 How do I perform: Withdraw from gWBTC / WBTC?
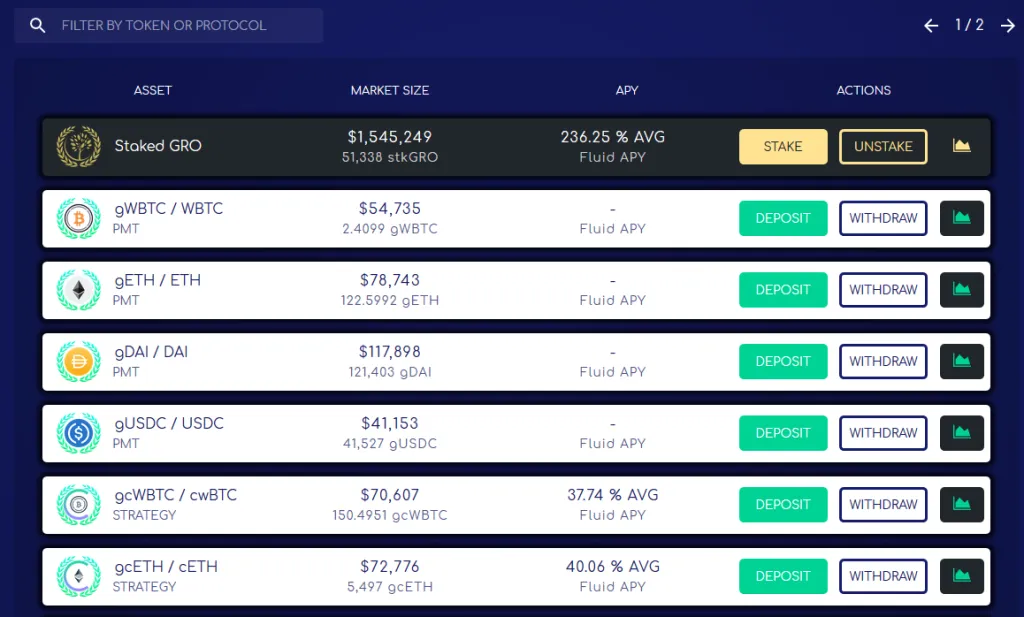tap(883, 218)
